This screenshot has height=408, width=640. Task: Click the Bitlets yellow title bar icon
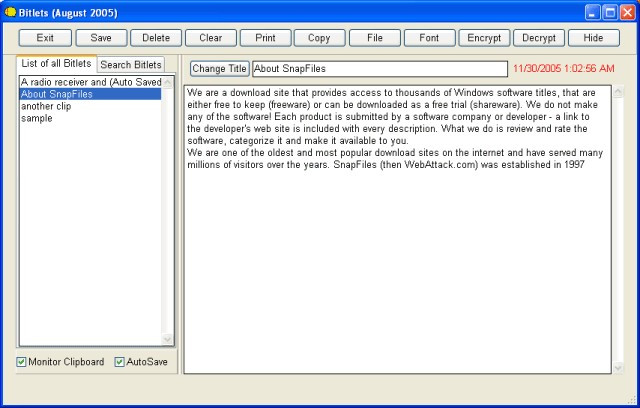[x=10, y=12]
